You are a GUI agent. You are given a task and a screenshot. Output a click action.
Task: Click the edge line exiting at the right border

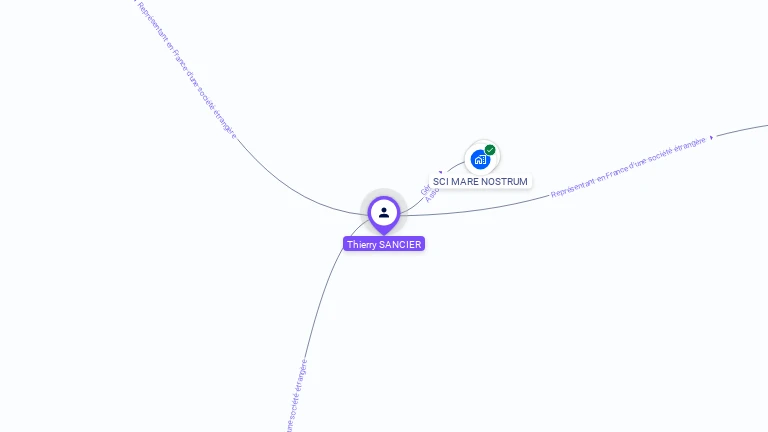742,130
